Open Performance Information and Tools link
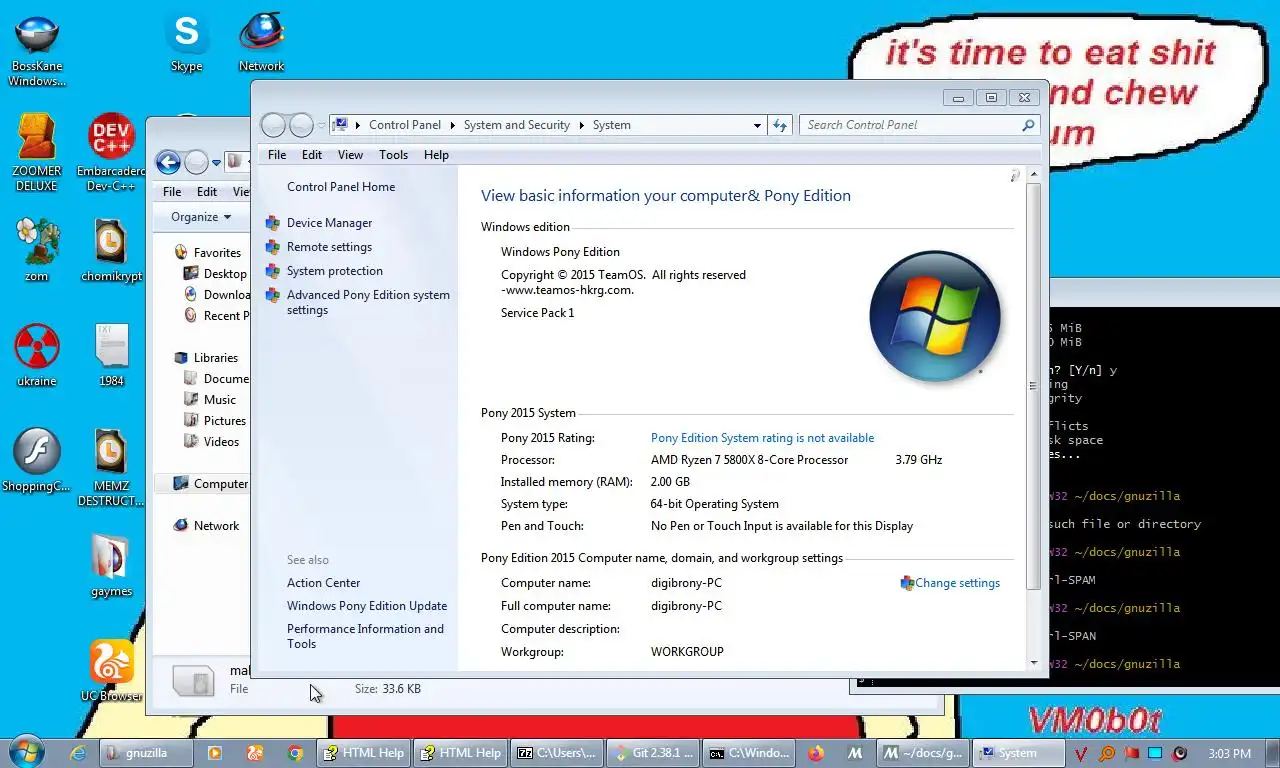This screenshot has height=768, width=1280. pyautogui.click(x=365, y=636)
